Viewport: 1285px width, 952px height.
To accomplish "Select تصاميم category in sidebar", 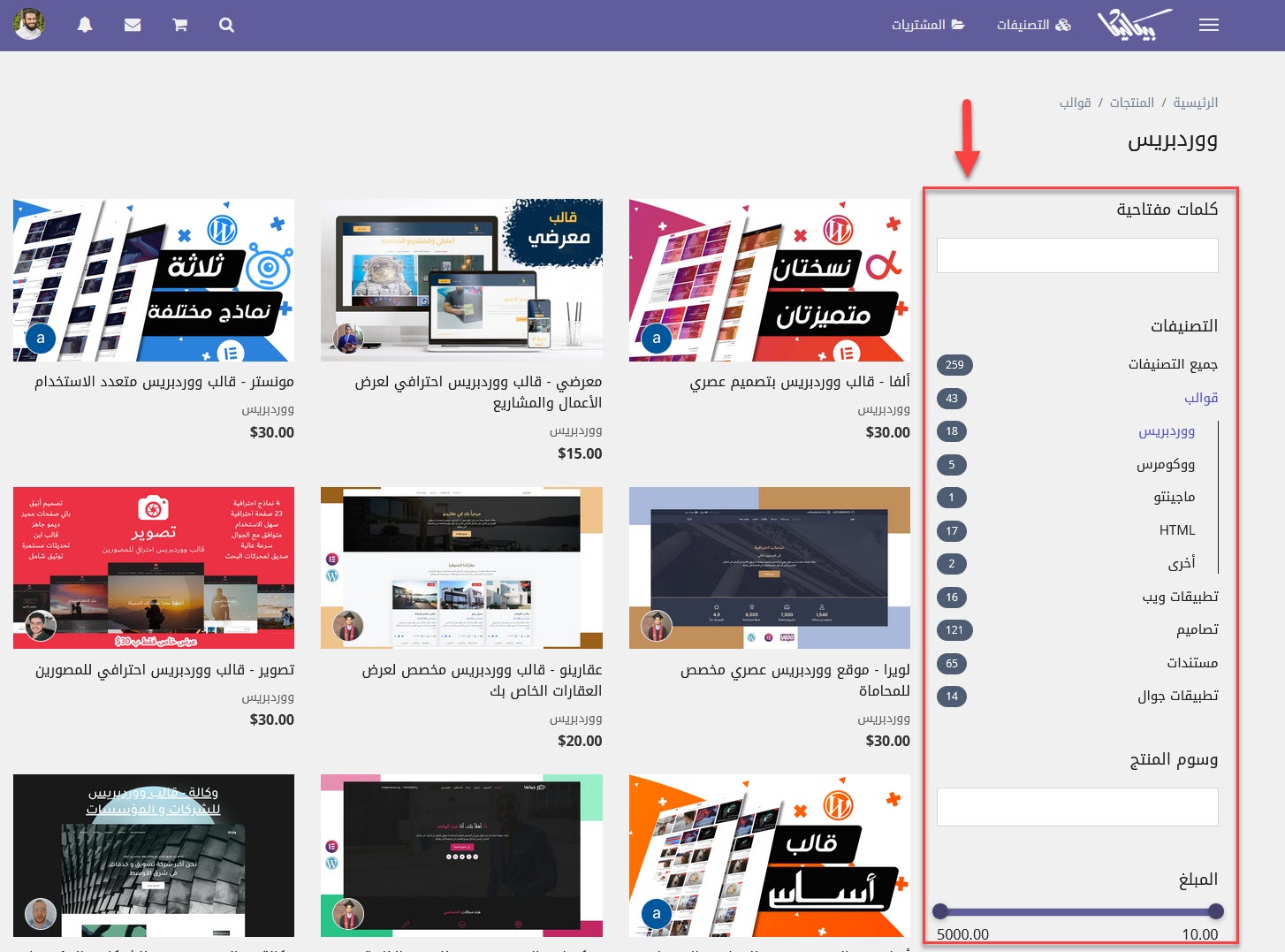I will (x=1197, y=629).
